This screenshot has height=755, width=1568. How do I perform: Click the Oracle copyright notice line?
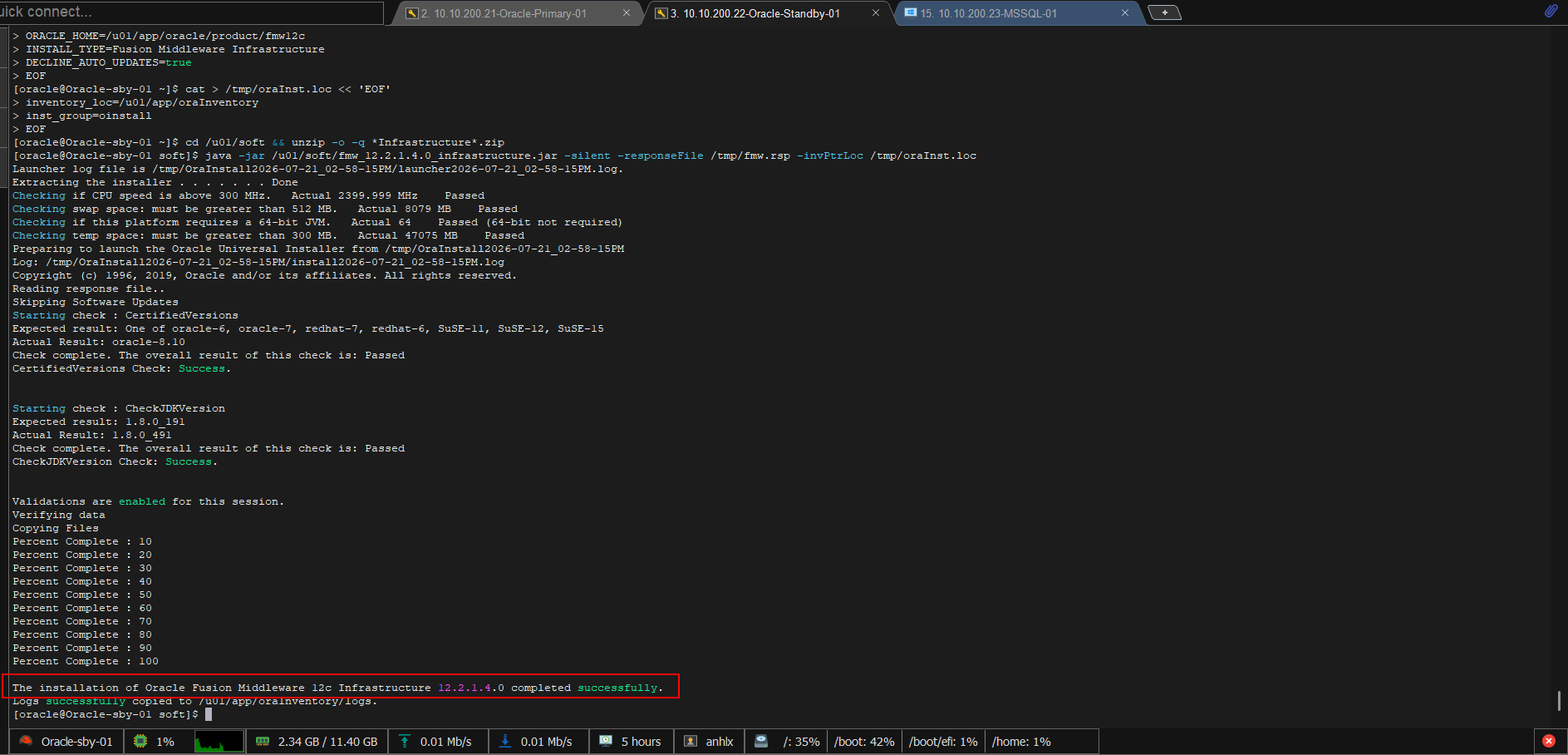click(x=264, y=275)
